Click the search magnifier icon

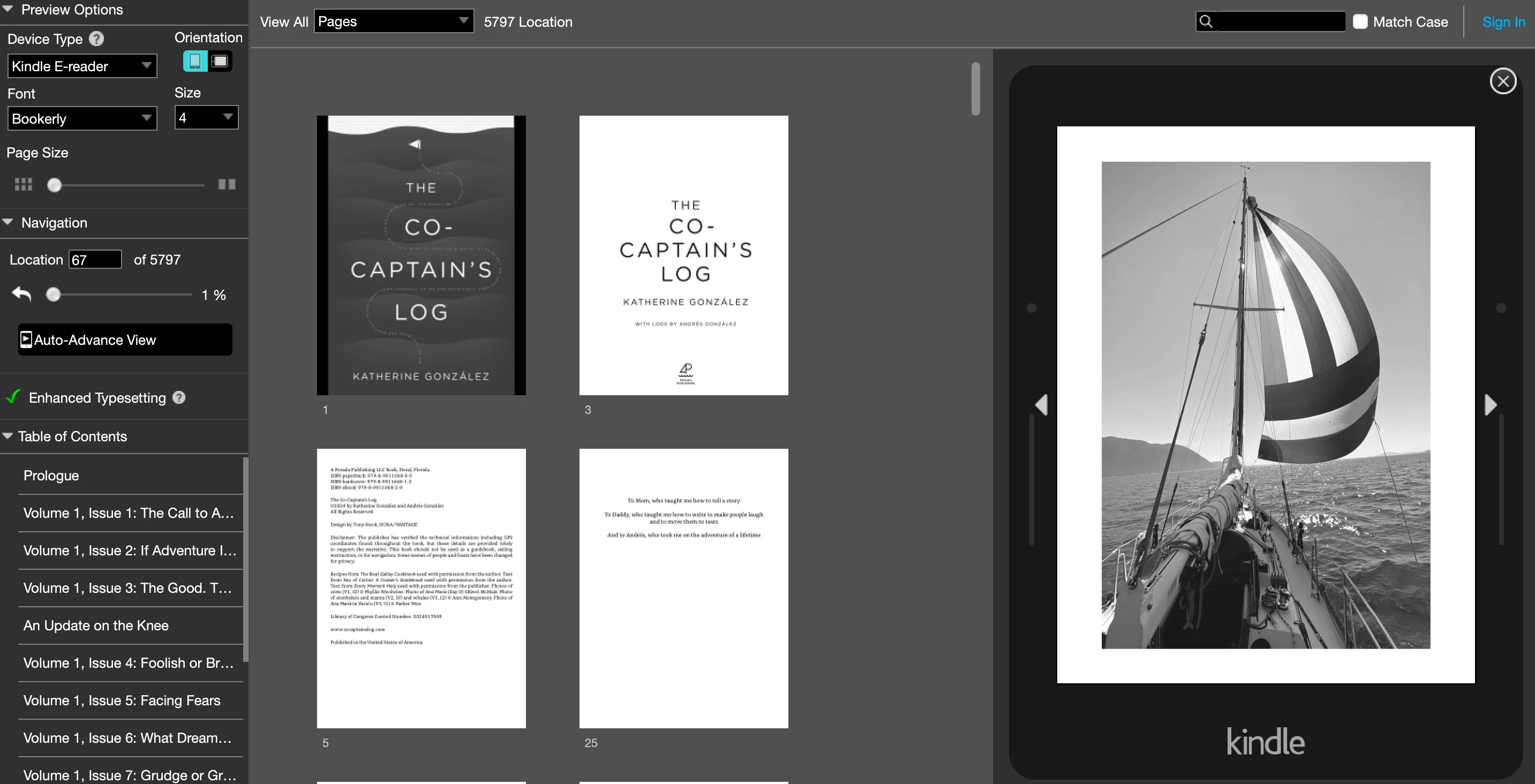(1206, 22)
